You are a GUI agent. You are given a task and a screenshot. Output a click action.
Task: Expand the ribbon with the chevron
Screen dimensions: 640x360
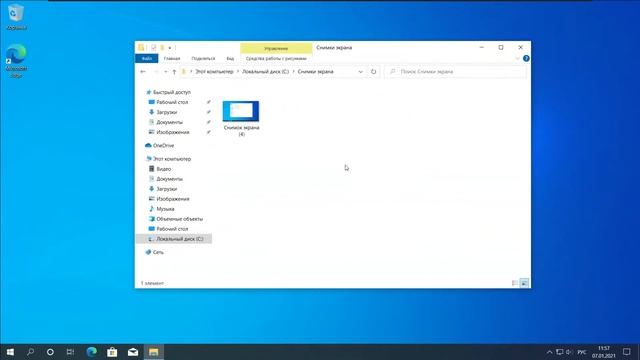pos(517,58)
